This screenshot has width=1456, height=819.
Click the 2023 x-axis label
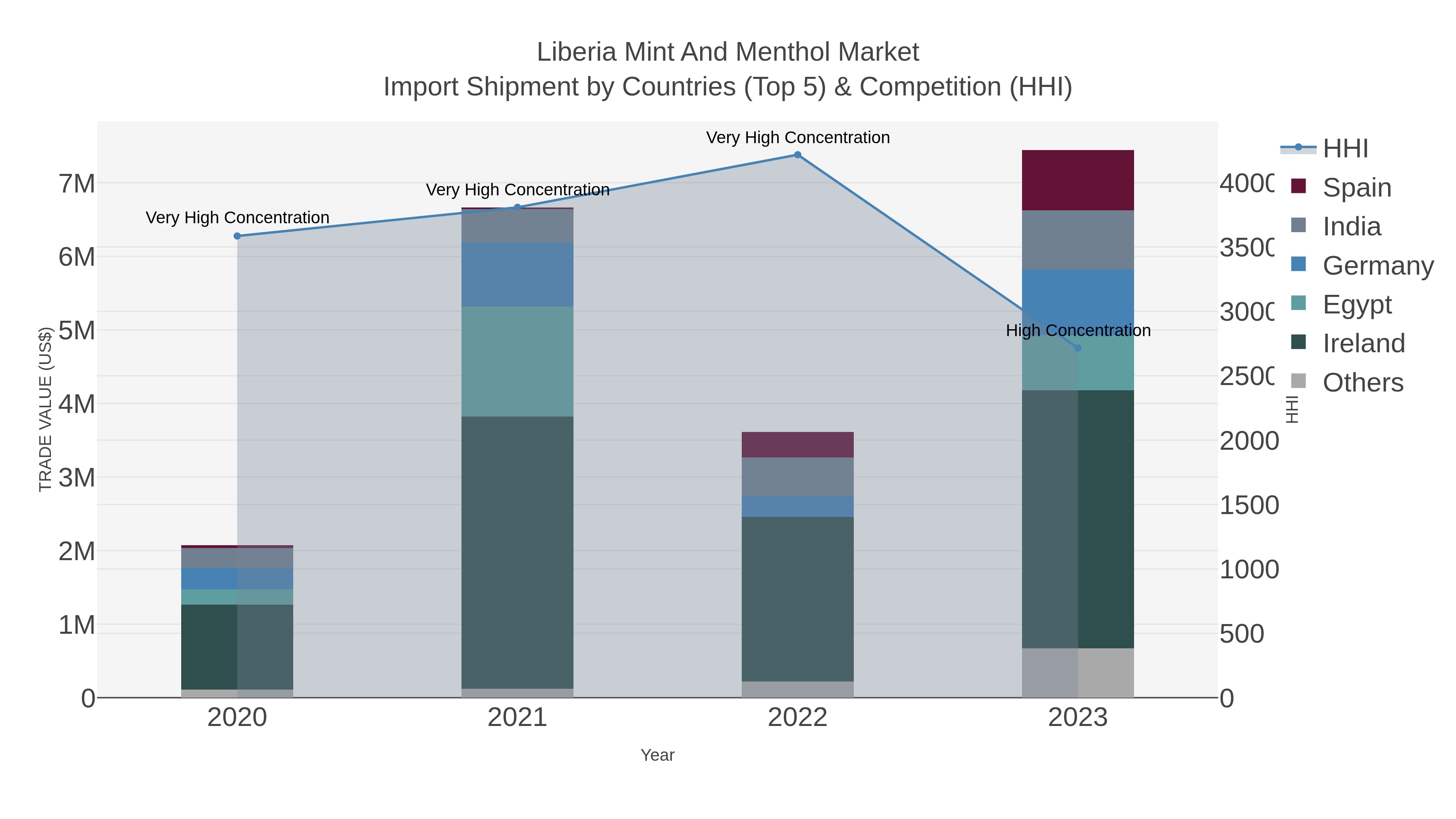point(1078,718)
